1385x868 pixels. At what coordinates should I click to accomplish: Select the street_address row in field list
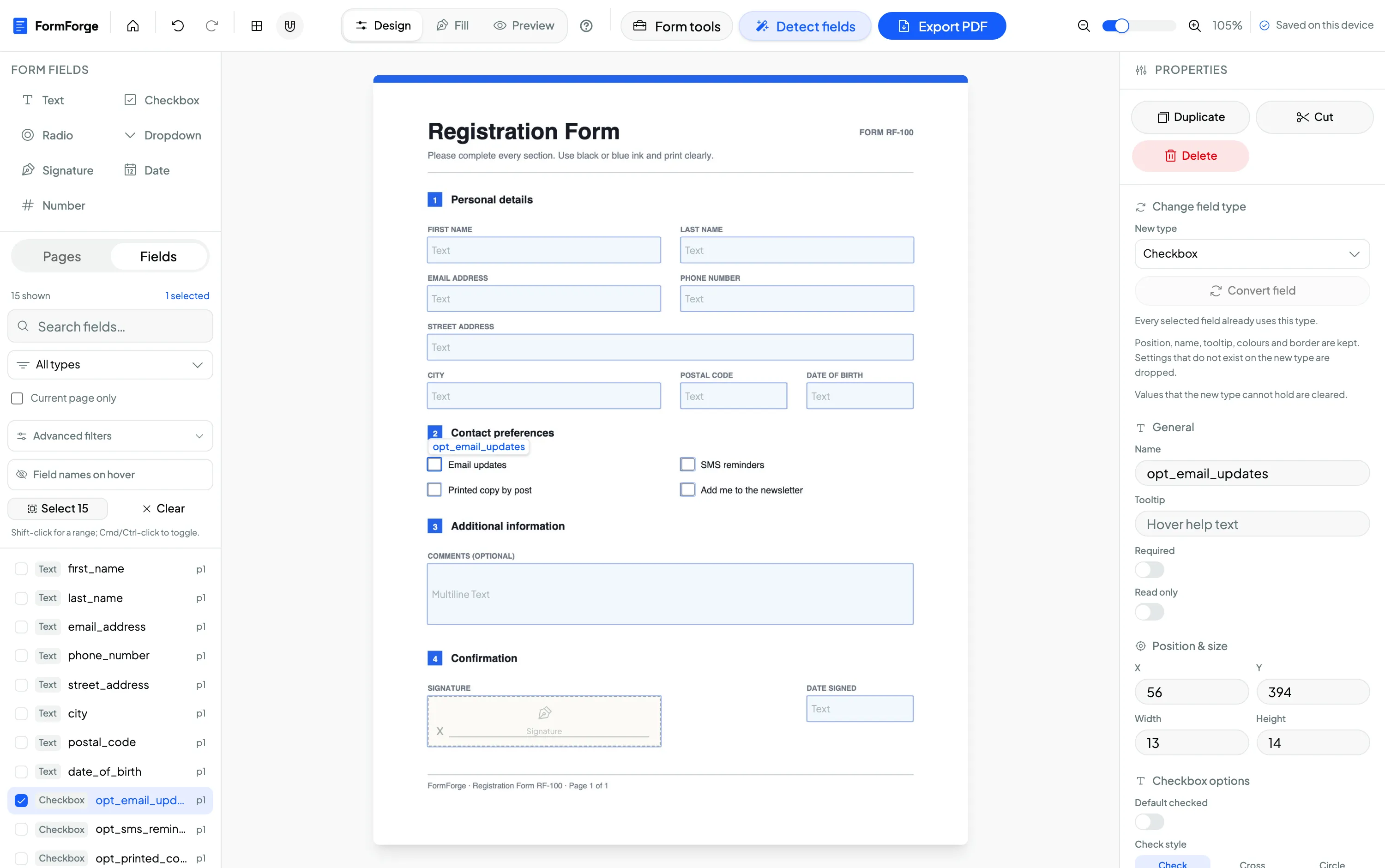coord(110,685)
